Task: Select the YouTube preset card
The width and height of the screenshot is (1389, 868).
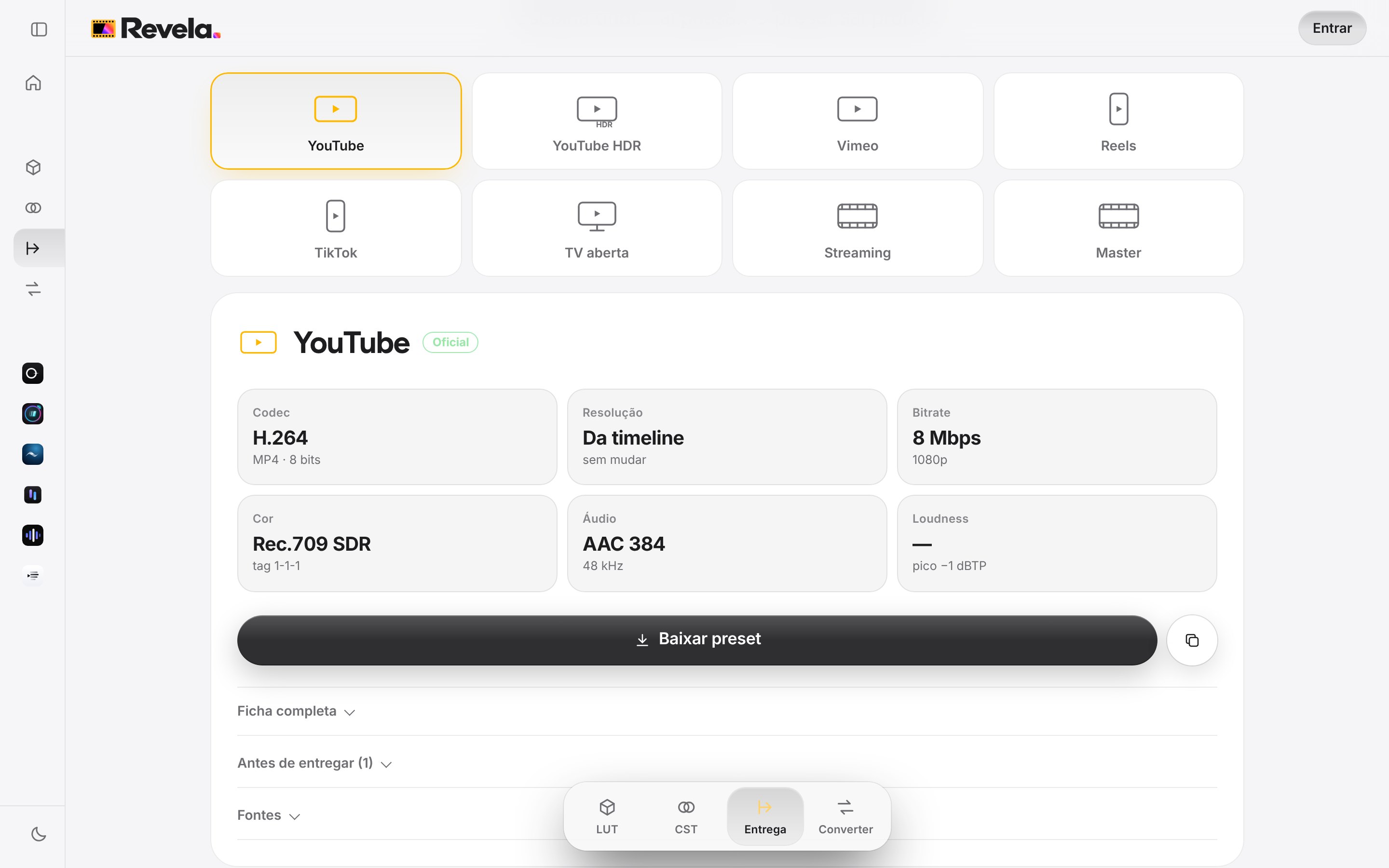Action: coord(336,121)
